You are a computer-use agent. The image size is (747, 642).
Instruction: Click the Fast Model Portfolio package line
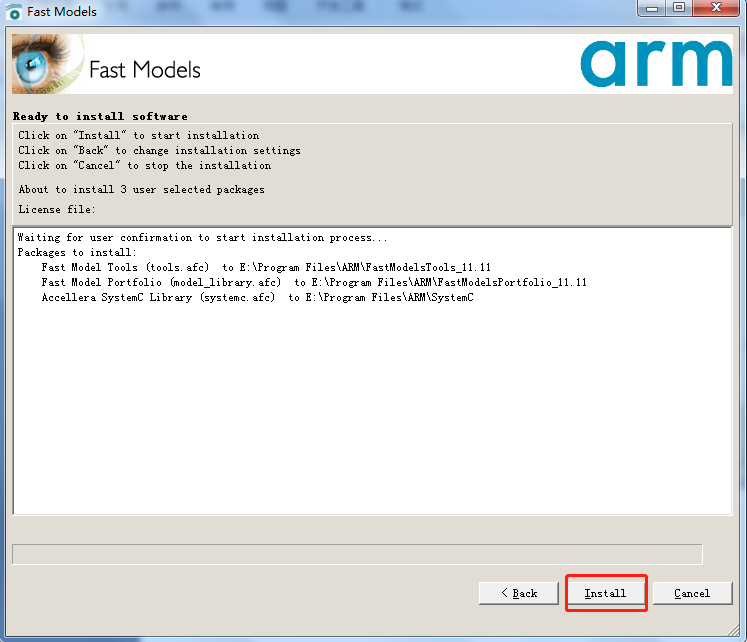pos(314,282)
